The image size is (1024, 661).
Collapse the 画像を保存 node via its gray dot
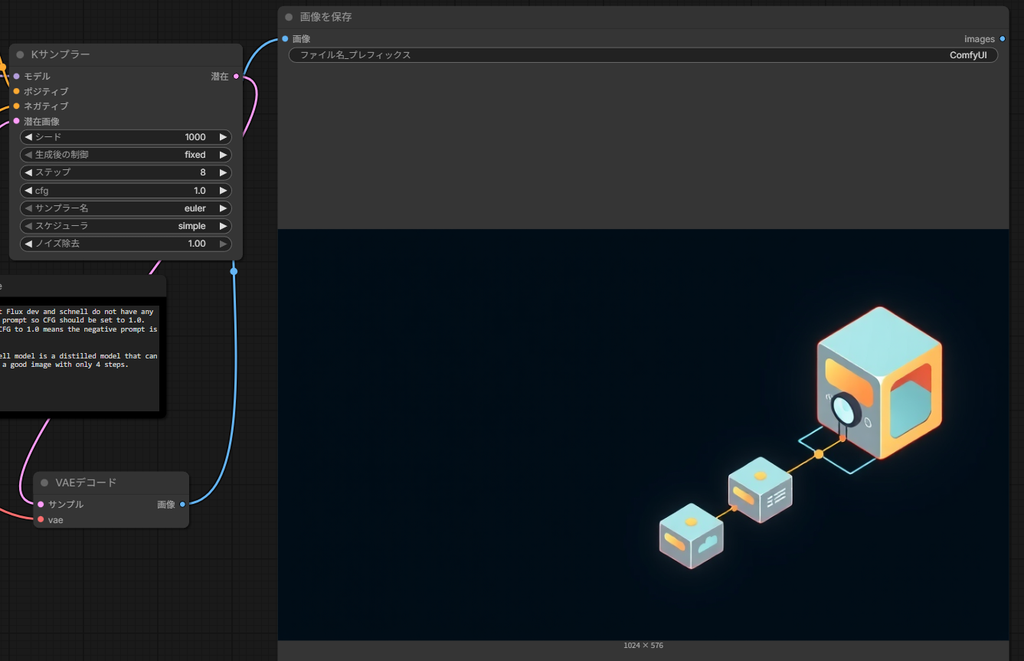(289, 17)
